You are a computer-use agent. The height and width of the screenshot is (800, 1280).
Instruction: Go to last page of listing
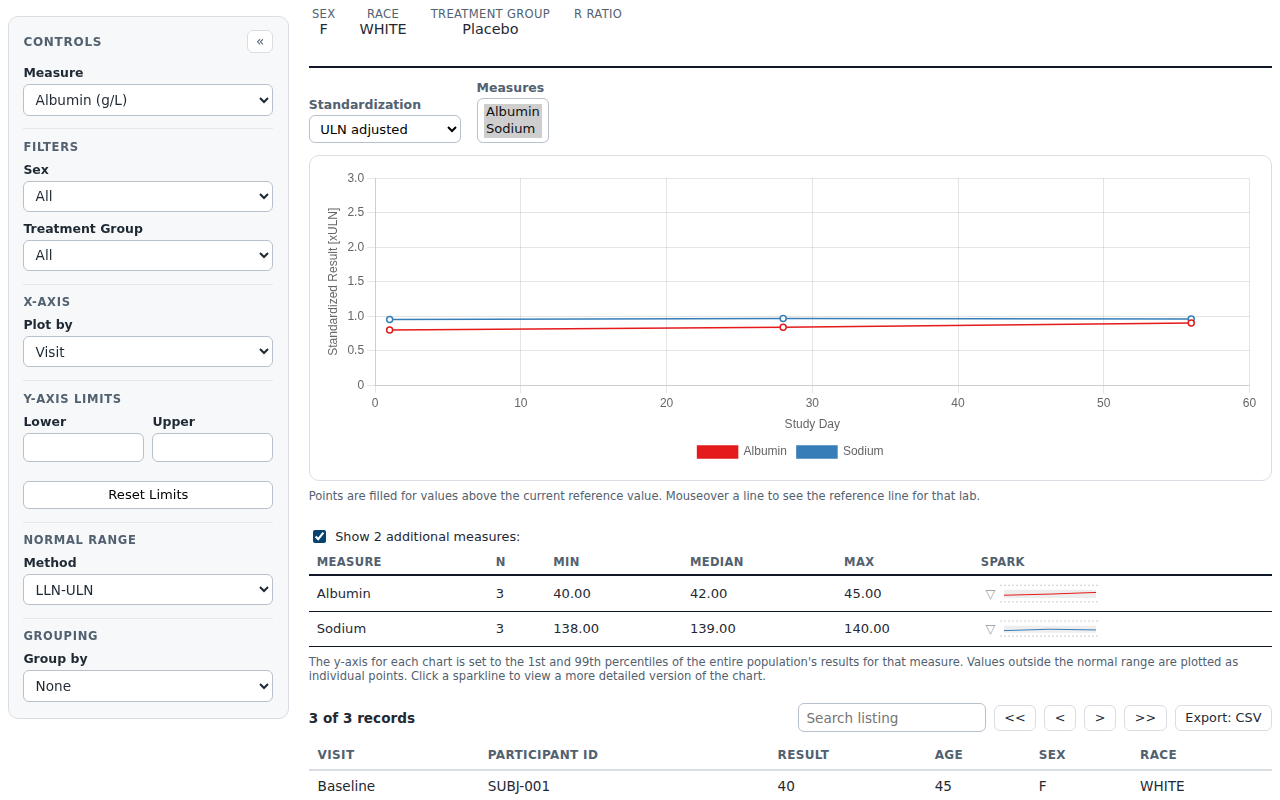click(x=1145, y=718)
